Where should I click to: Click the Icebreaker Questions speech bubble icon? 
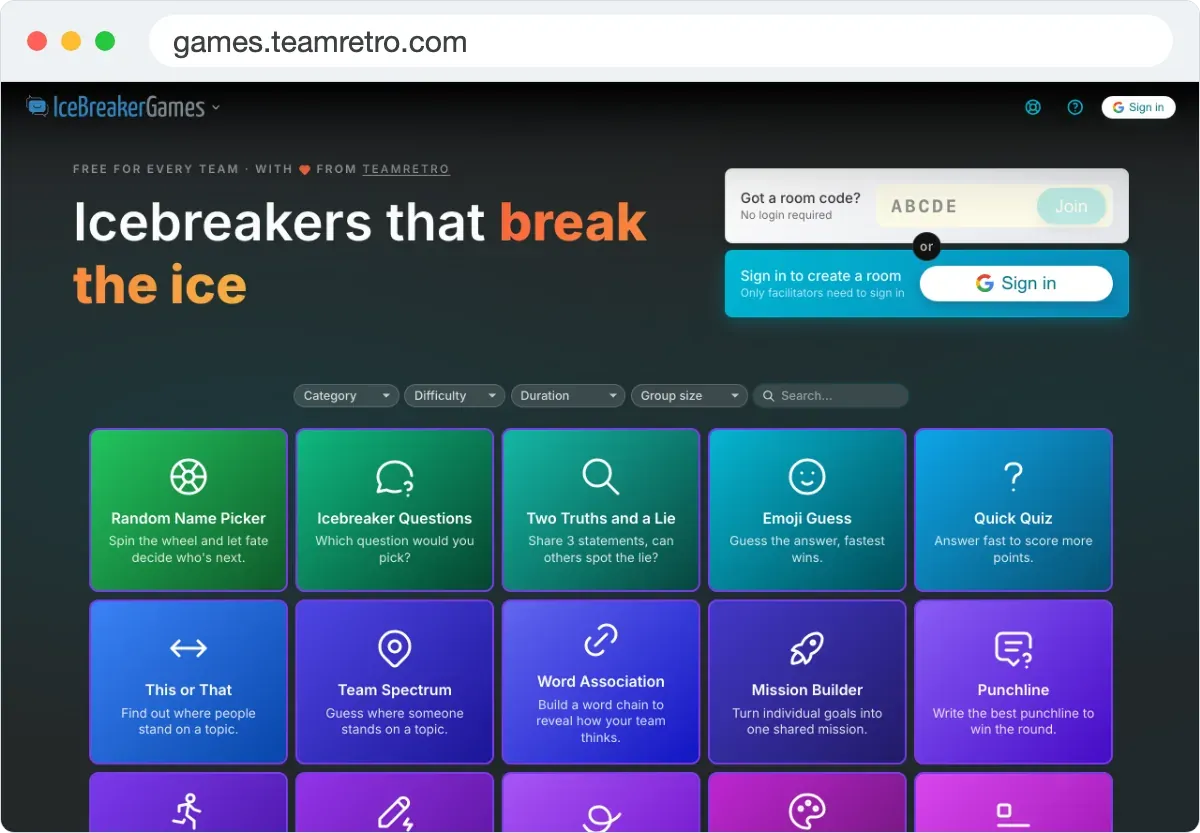(x=395, y=477)
